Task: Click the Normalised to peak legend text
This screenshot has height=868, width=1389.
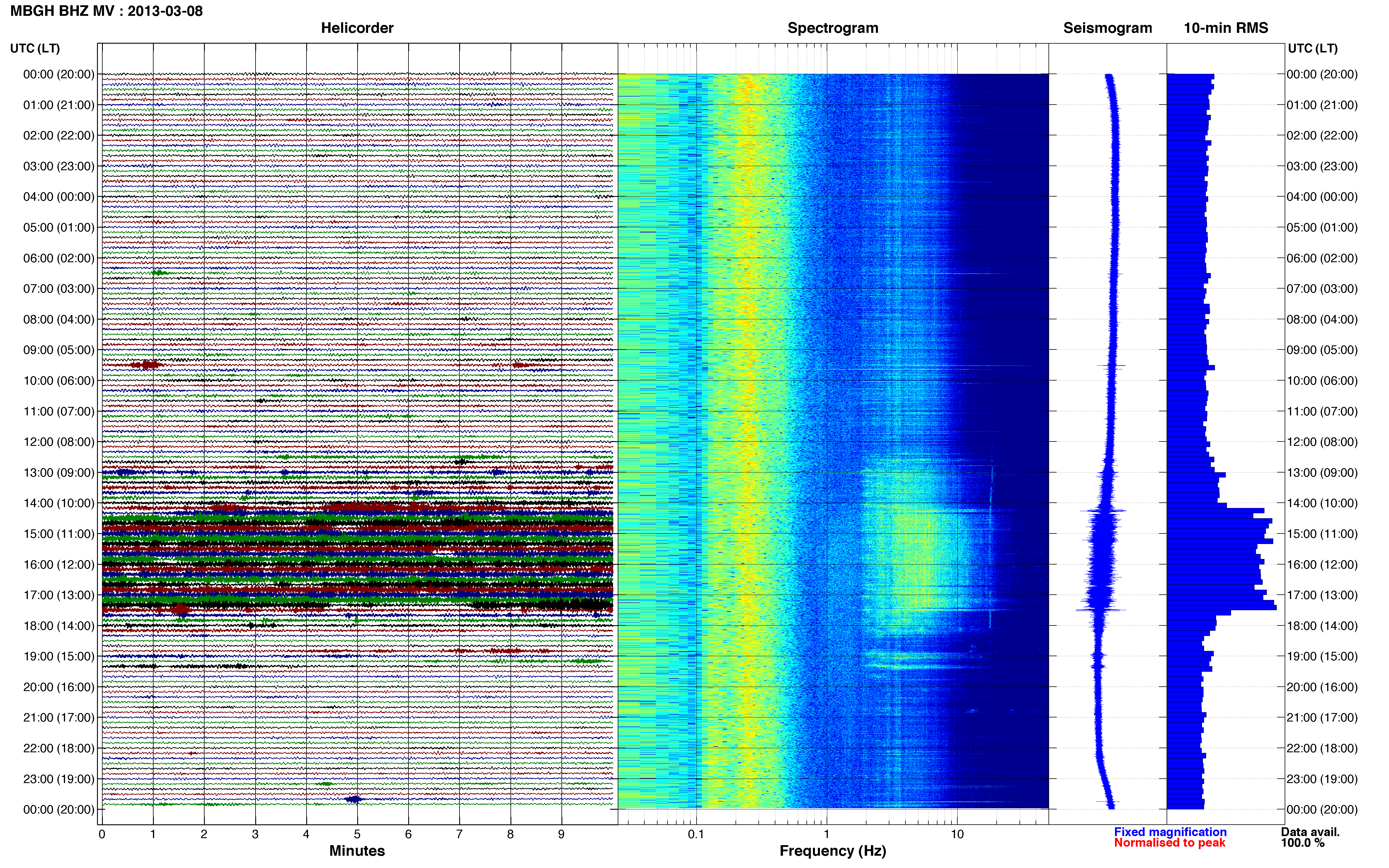Action: point(1170,843)
